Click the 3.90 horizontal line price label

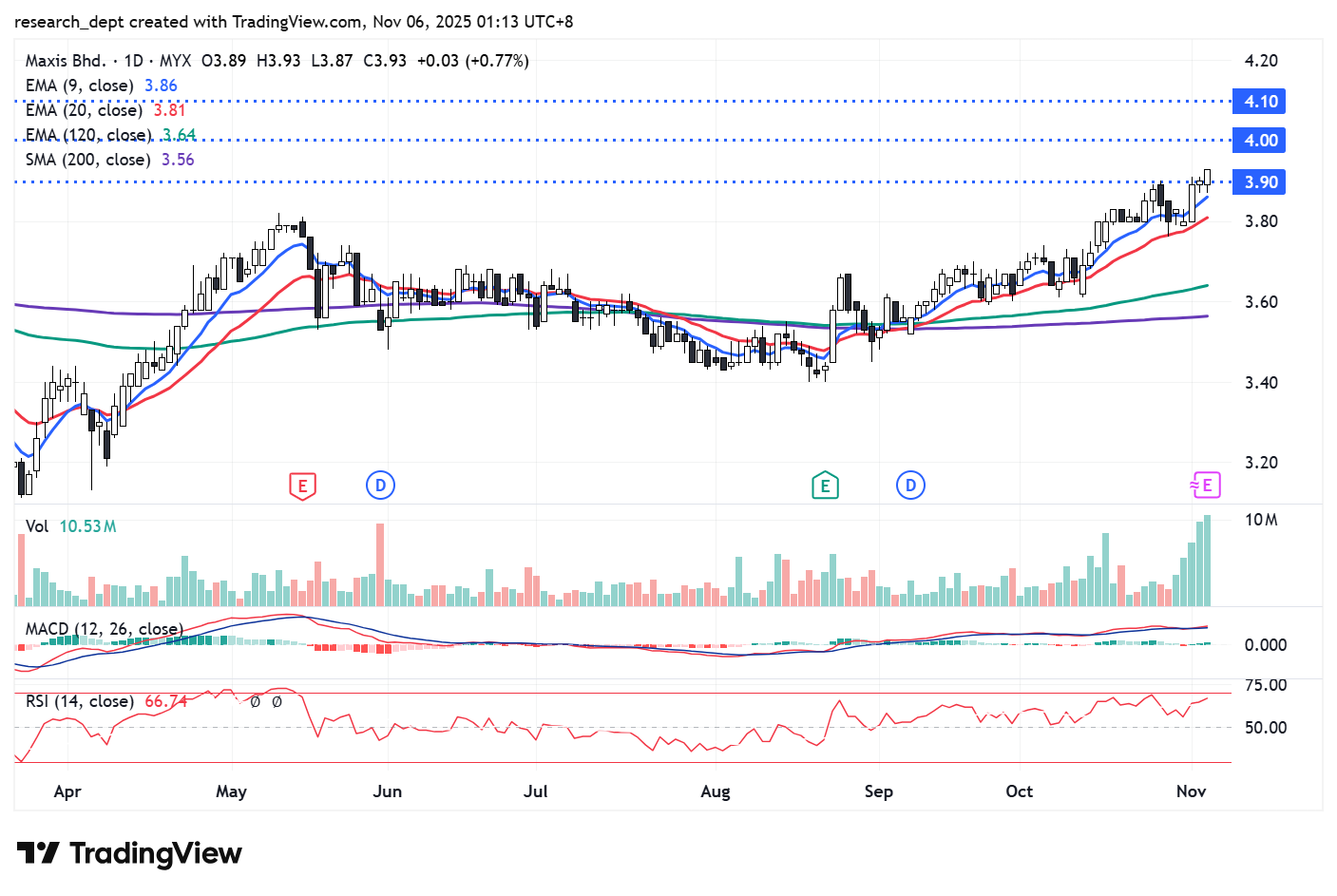(x=1259, y=182)
